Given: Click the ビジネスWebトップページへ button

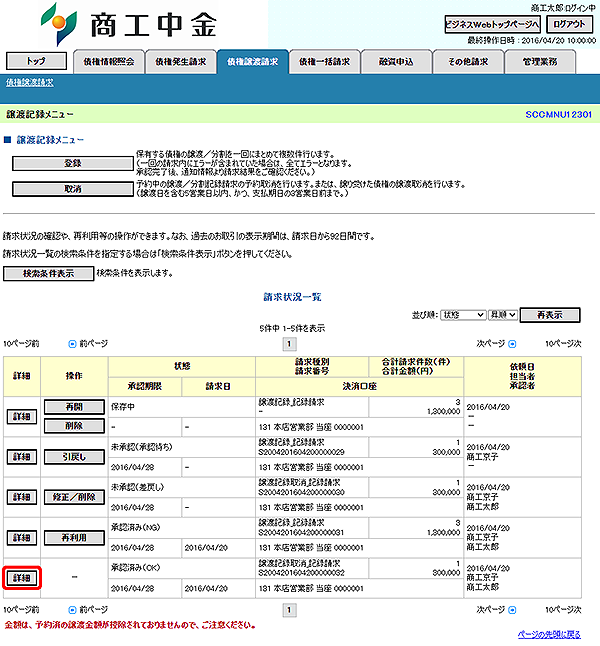Looking at the screenshot, I should (x=492, y=24).
